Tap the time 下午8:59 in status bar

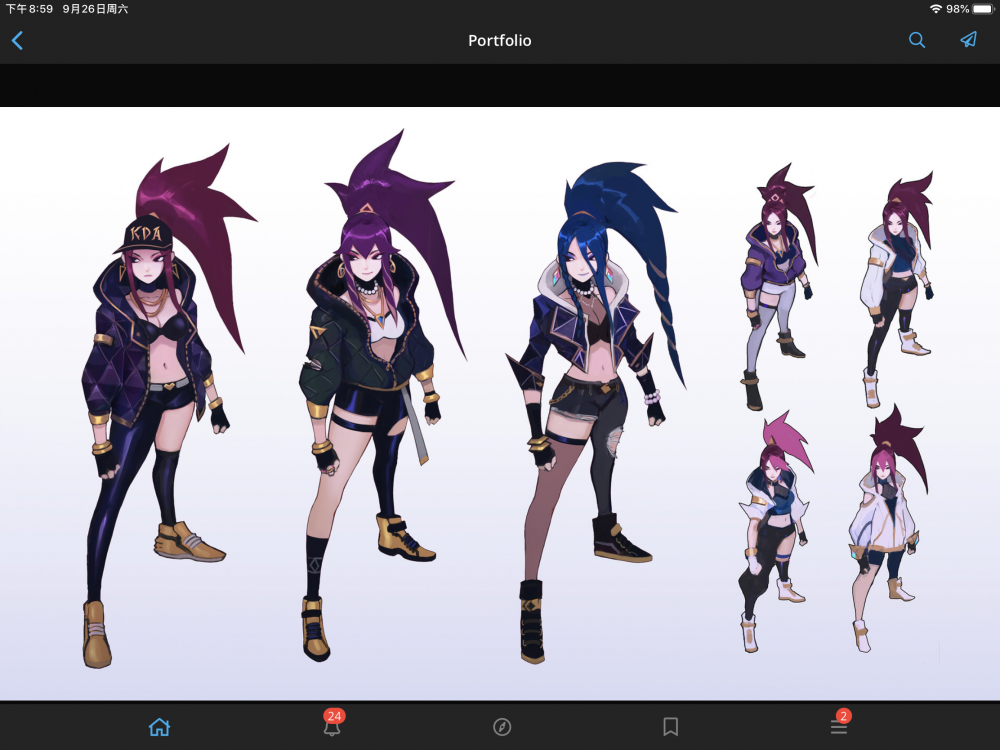[x=29, y=9]
